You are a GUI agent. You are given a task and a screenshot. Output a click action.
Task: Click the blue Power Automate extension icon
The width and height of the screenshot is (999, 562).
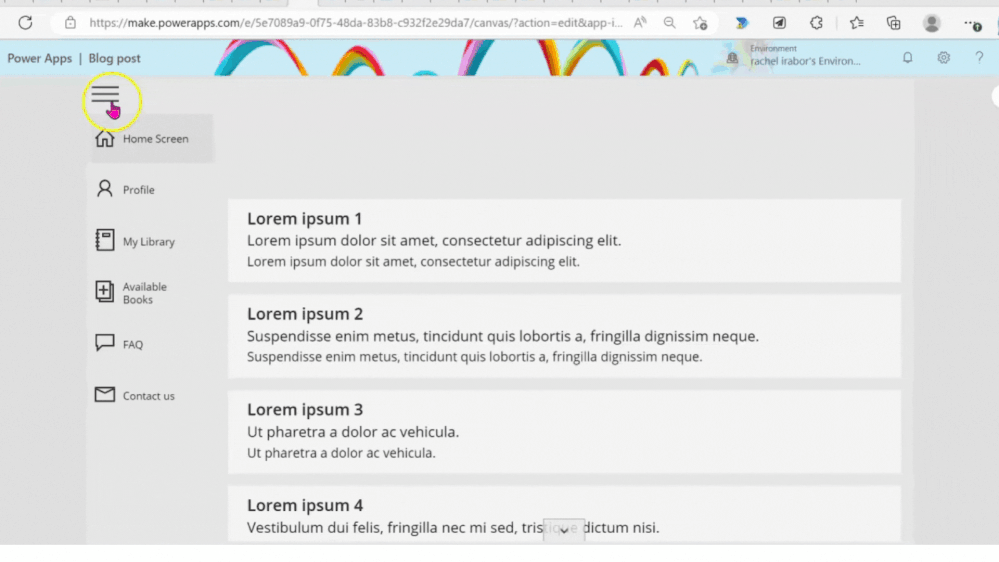click(x=742, y=23)
